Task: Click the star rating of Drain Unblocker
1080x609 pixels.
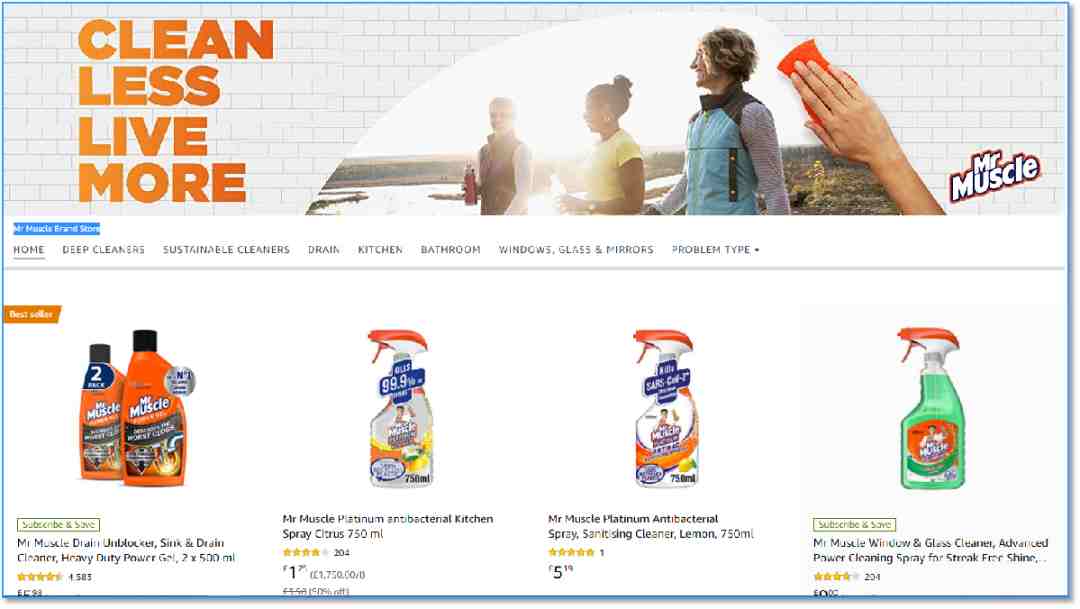Action: click(x=40, y=577)
